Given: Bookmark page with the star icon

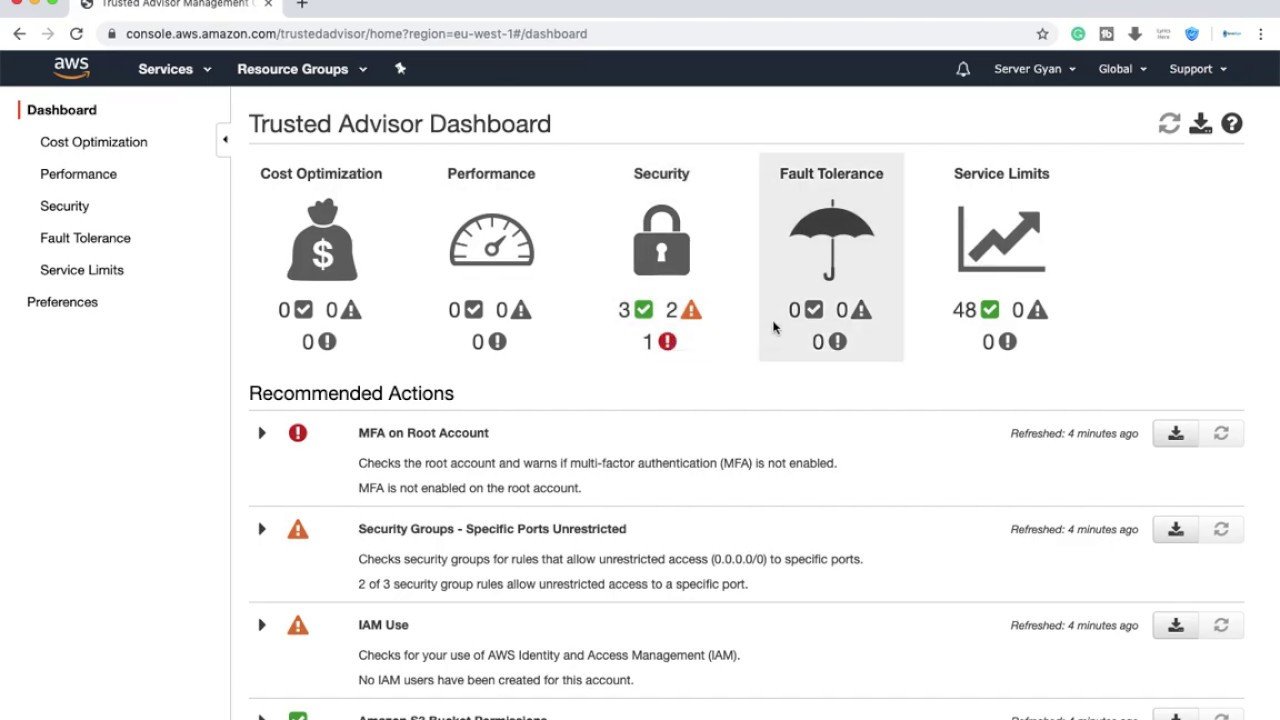Looking at the screenshot, I should coord(1042,34).
